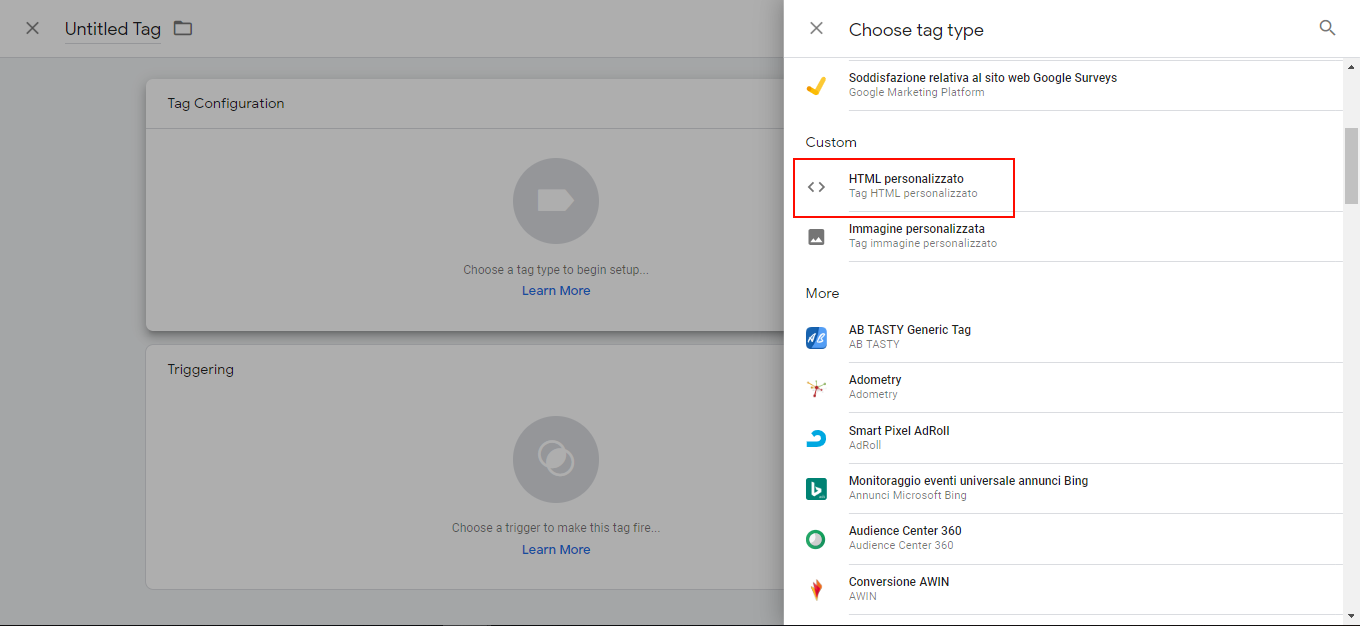The height and width of the screenshot is (626, 1366).
Task: Click the Google Surveys yellow checkmark icon
Action: [816, 86]
